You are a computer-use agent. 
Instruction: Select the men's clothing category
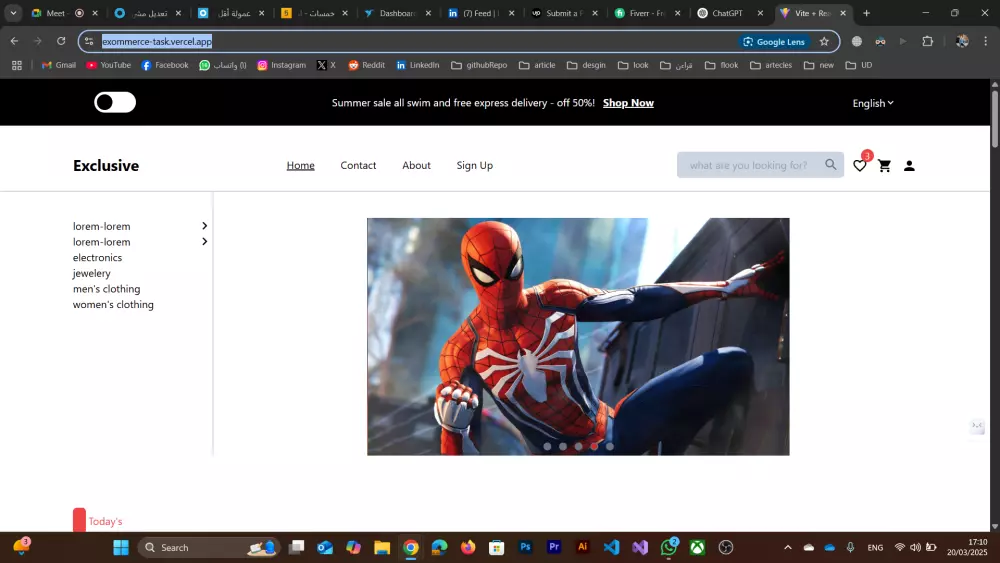tap(107, 289)
